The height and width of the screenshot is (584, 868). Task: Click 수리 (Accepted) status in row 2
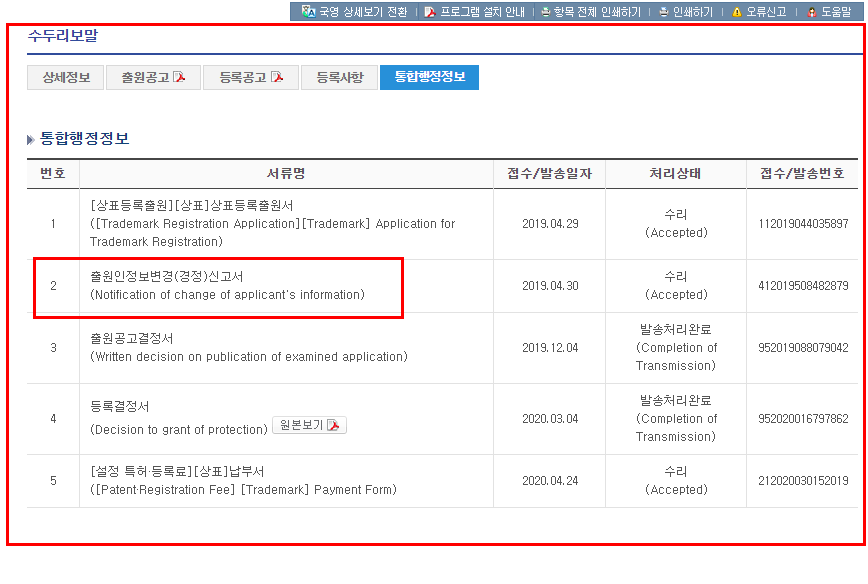(x=676, y=286)
